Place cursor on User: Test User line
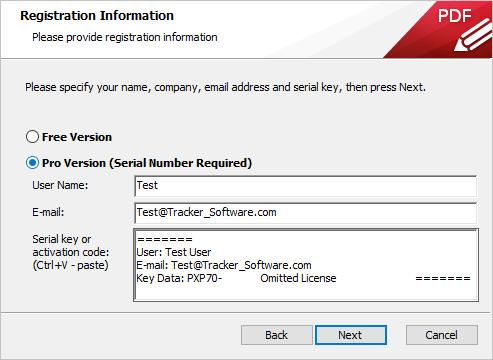This screenshot has width=493, height=360. coord(174,252)
